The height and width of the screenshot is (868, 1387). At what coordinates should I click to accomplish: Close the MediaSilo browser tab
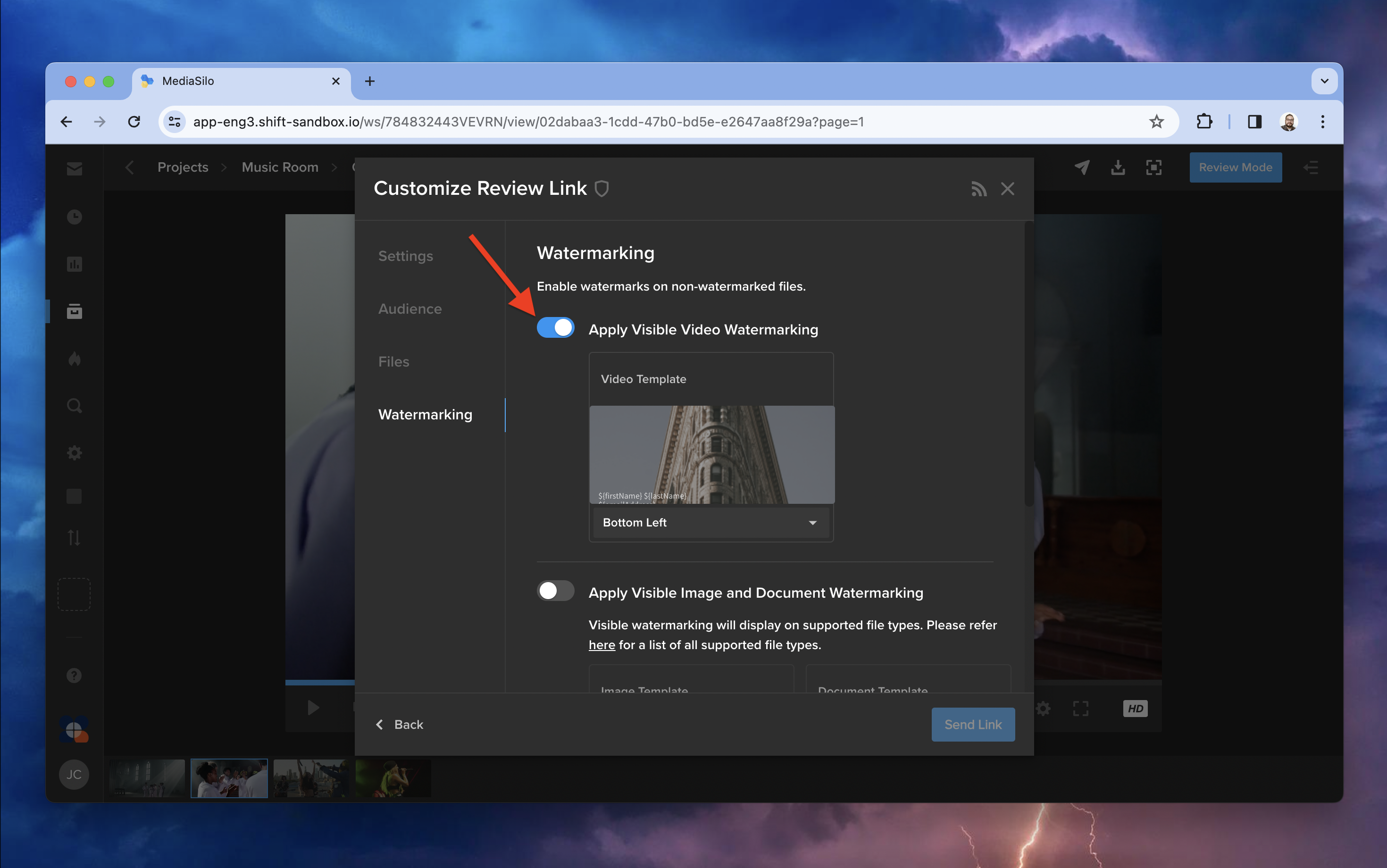pyautogui.click(x=336, y=81)
